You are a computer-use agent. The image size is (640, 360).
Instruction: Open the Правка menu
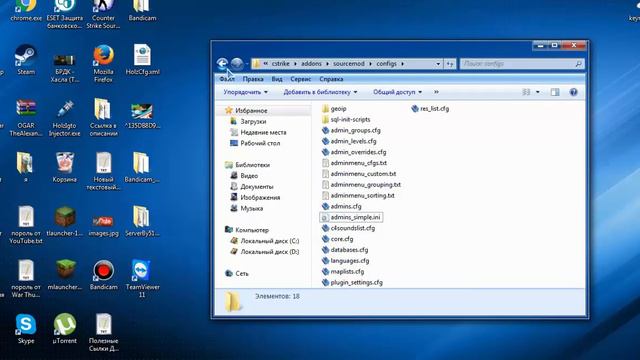coord(253,79)
